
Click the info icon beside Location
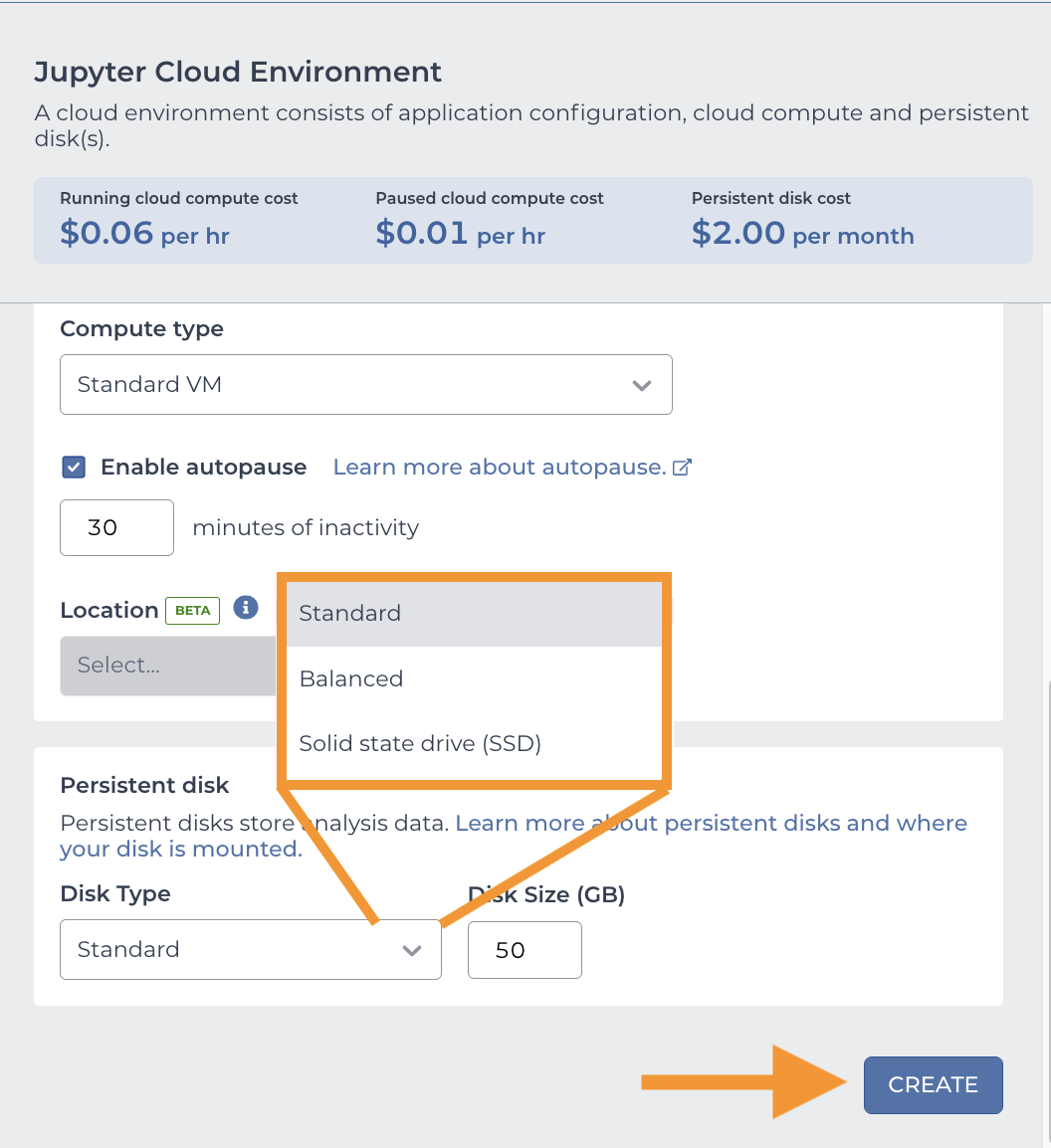246,608
